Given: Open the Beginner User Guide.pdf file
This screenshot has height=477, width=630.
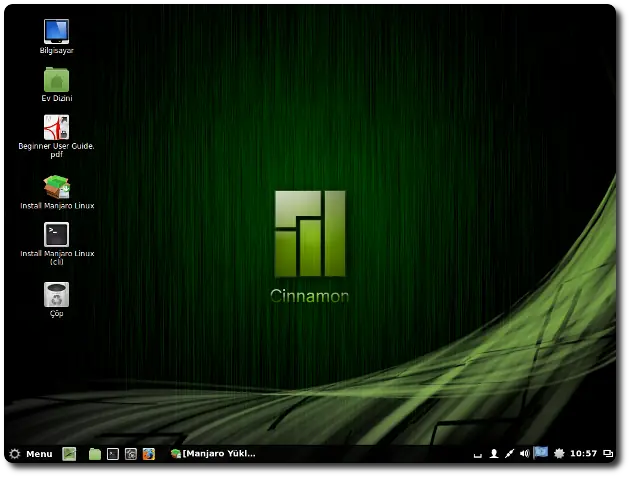Looking at the screenshot, I should pos(56,137).
